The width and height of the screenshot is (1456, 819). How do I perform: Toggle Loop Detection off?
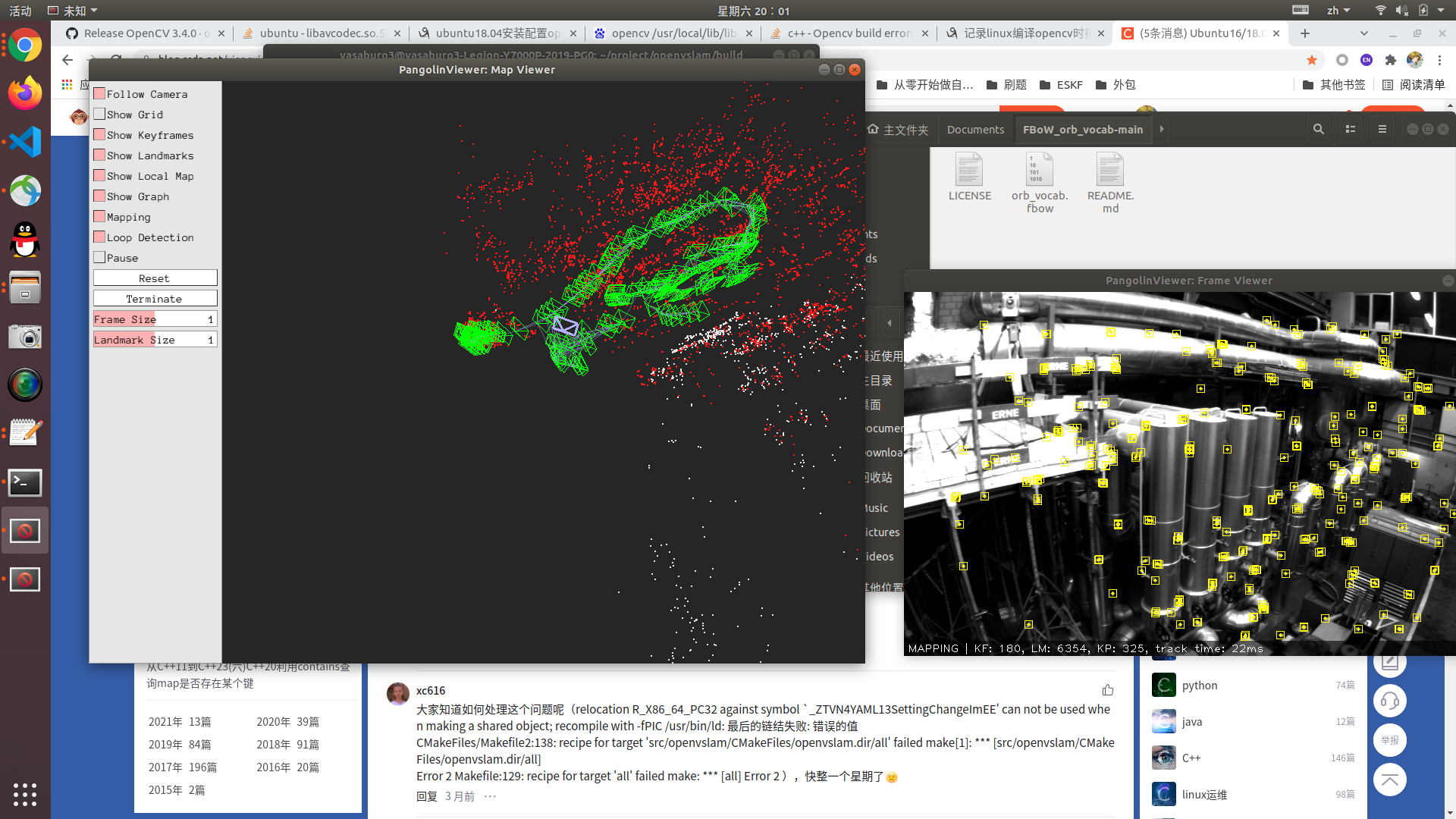click(99, 237)
